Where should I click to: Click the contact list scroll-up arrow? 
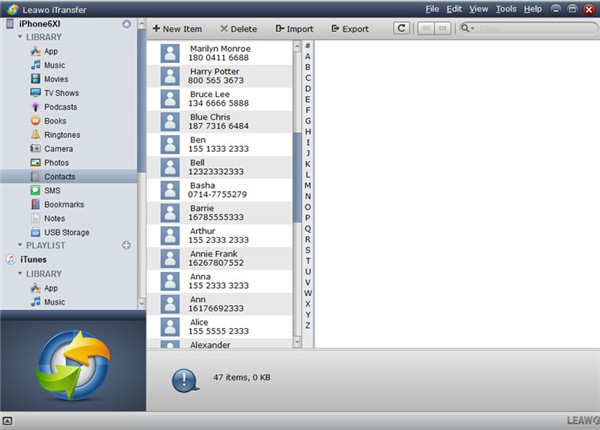click(x=297, y=46)
